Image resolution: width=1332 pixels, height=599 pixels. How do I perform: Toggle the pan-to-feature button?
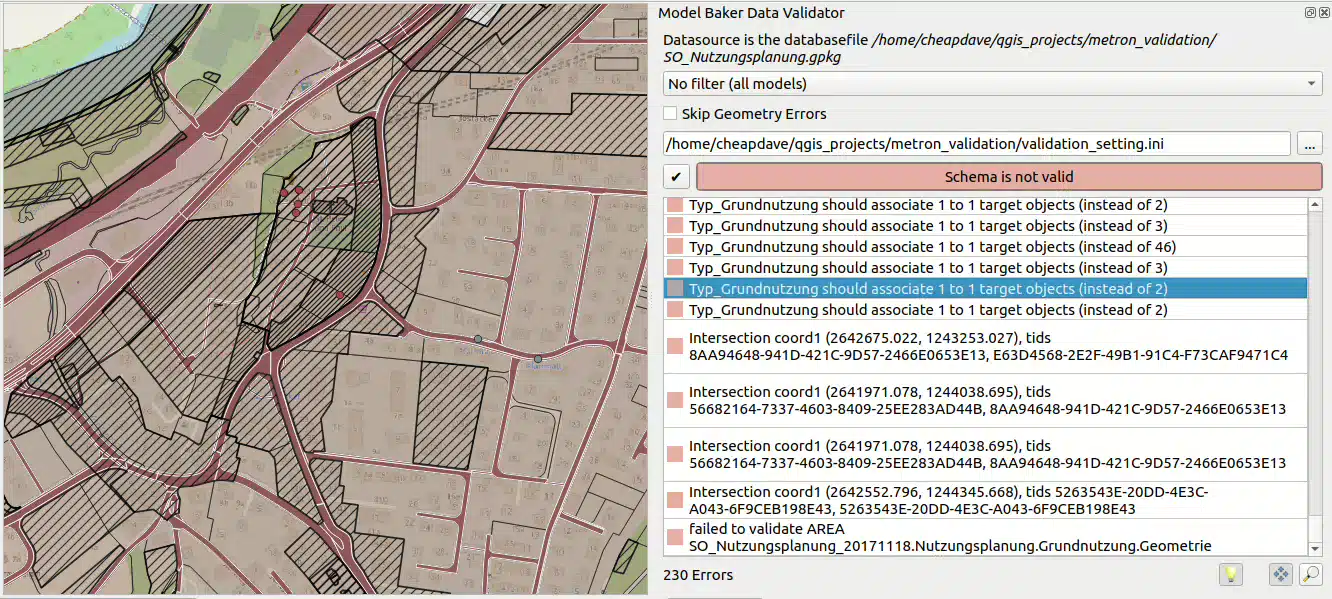click(x=1280, y=574)
